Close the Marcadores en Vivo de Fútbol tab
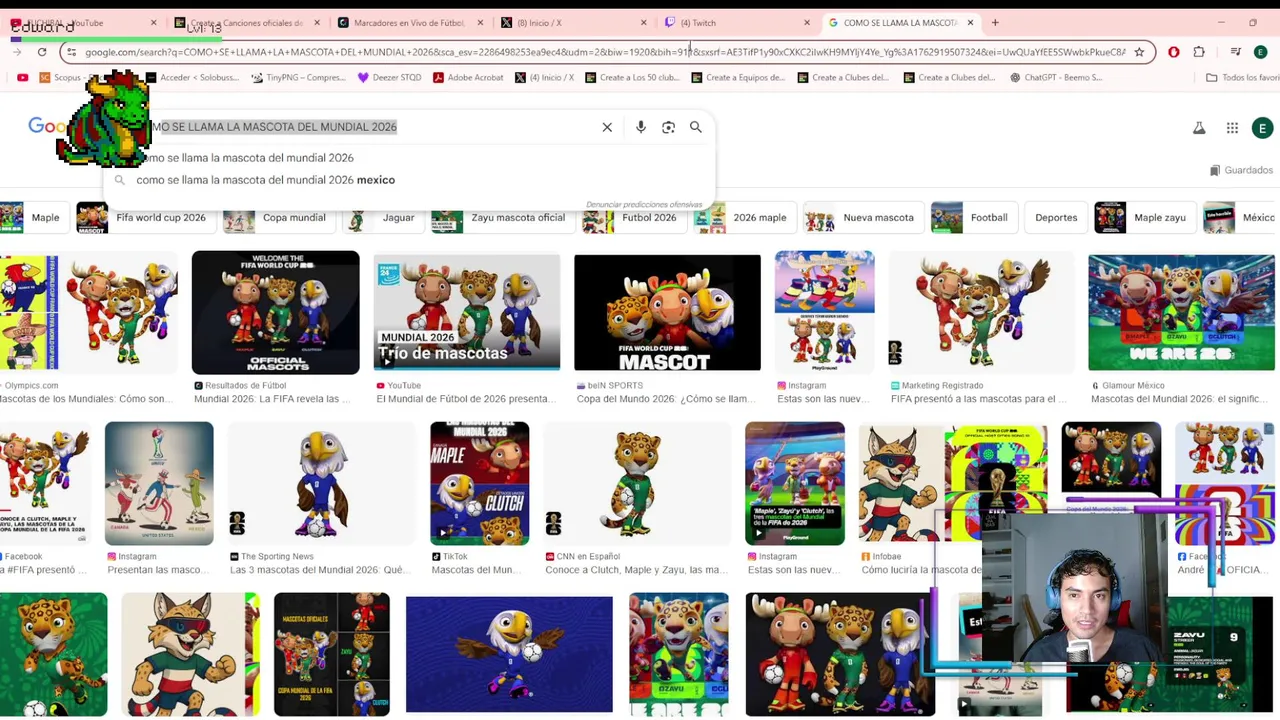Viewport: 1280px width, 720px height. click(x=481, y=22)
